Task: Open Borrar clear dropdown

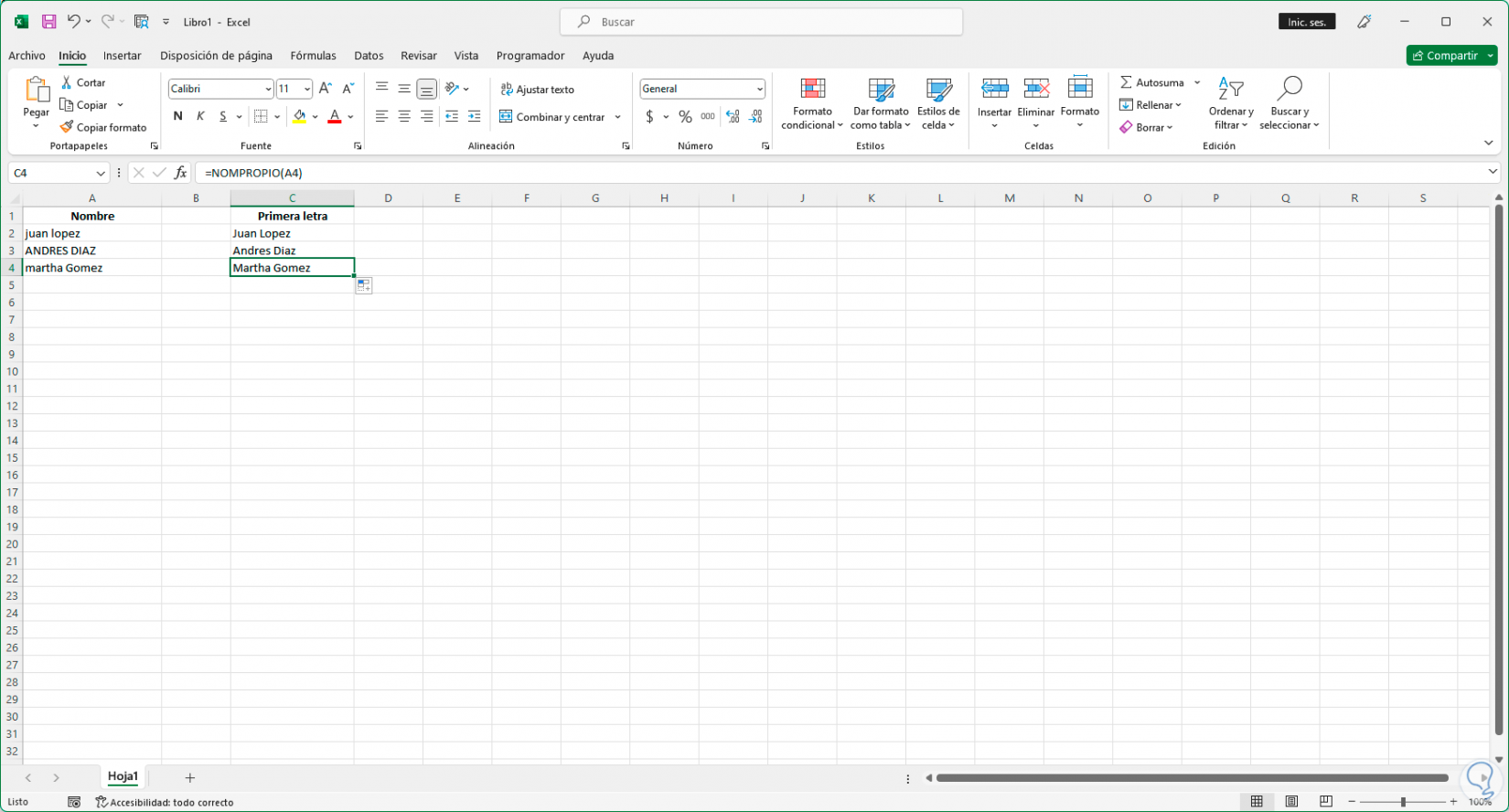Action: [x=1146, y=127]
